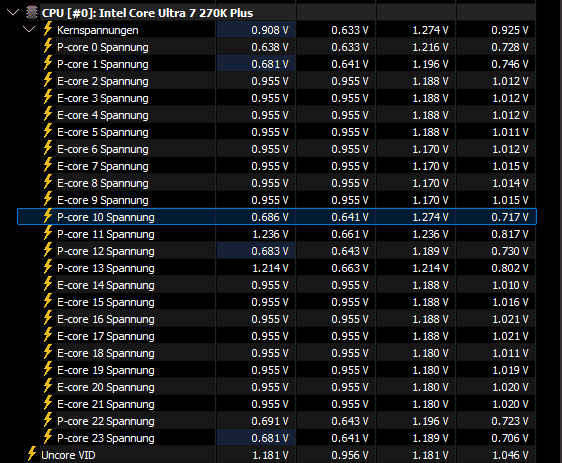Select the CPU [#0]: Intel Core Ultra 7 270K Plus row
Viewport: 562px width, 463px height.
[x=277, y=13]
